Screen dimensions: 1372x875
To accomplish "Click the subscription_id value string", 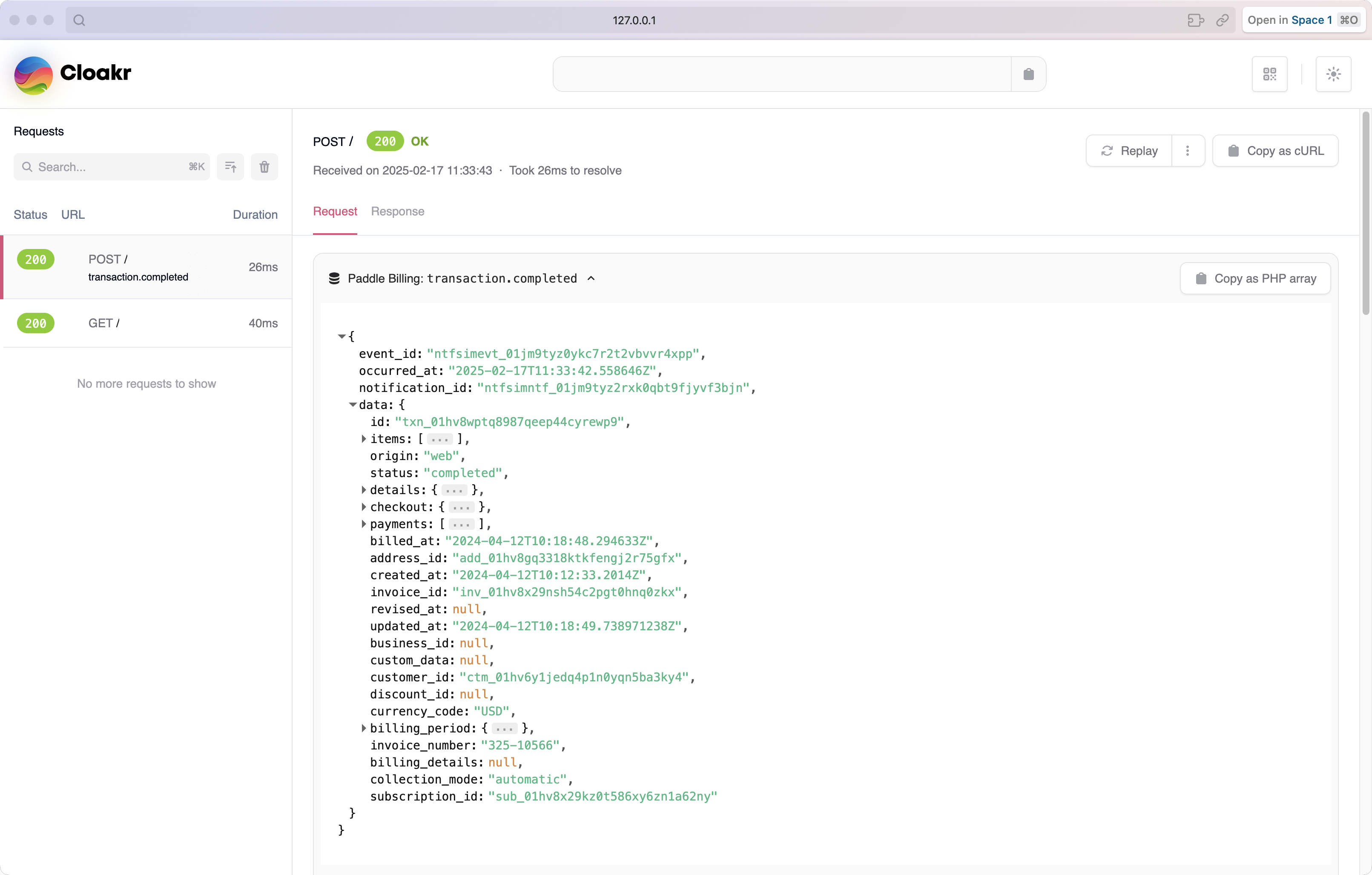I will tap(603, 796).
